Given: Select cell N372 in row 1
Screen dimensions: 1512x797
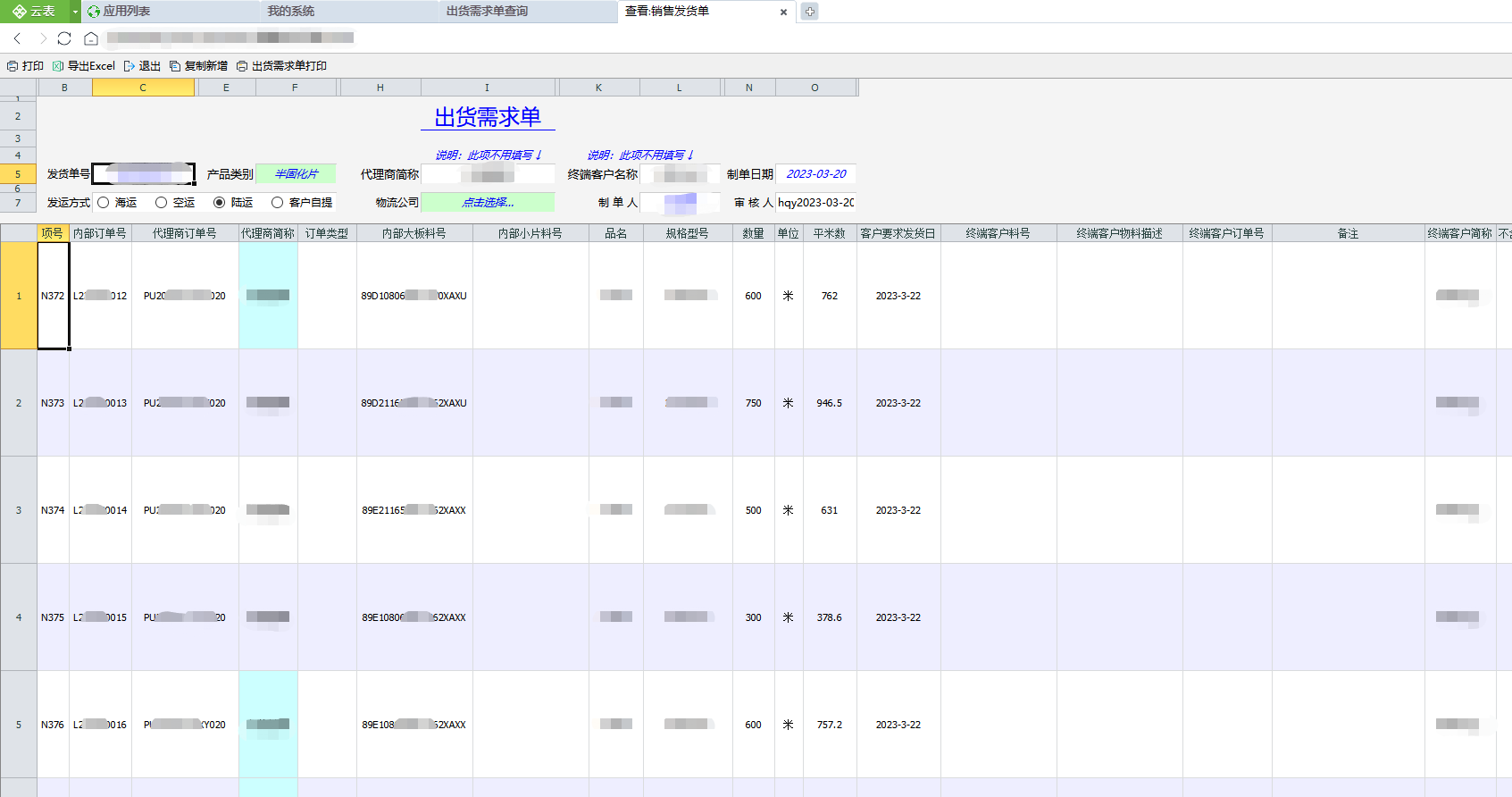Looking at the screenshot, I should [x=53, y=296].
